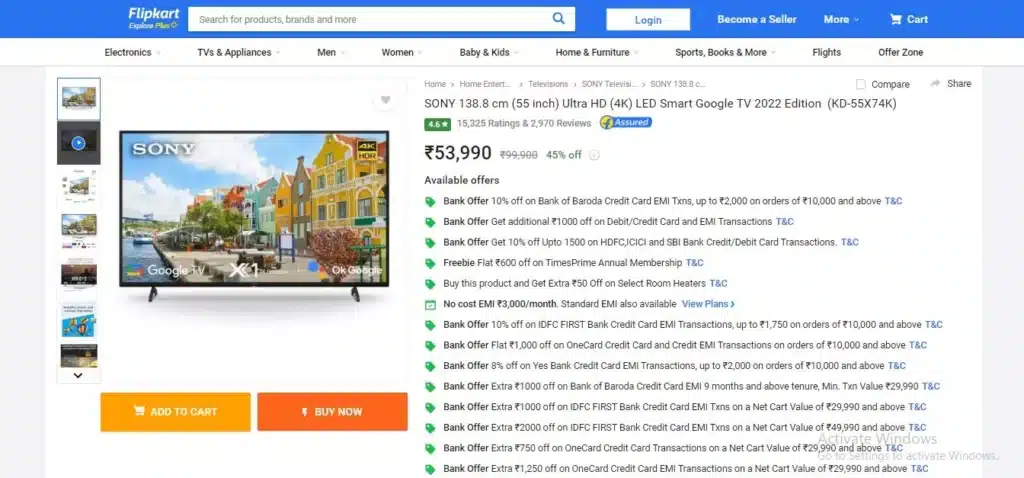Open T&C for Flat ₹1,000 OneCard offer
Screen dimensions: 1024x478
(918, 345)
